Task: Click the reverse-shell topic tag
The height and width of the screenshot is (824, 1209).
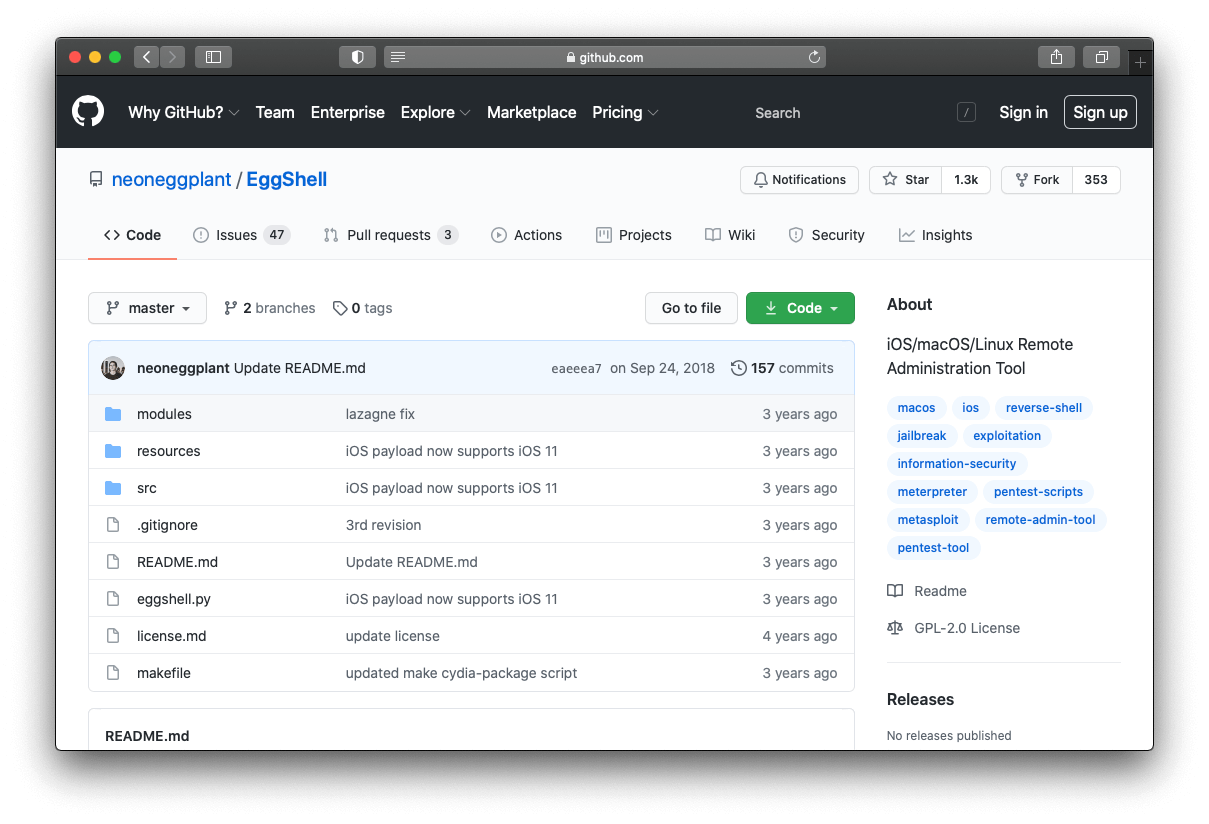Action: click(1044, 408)
